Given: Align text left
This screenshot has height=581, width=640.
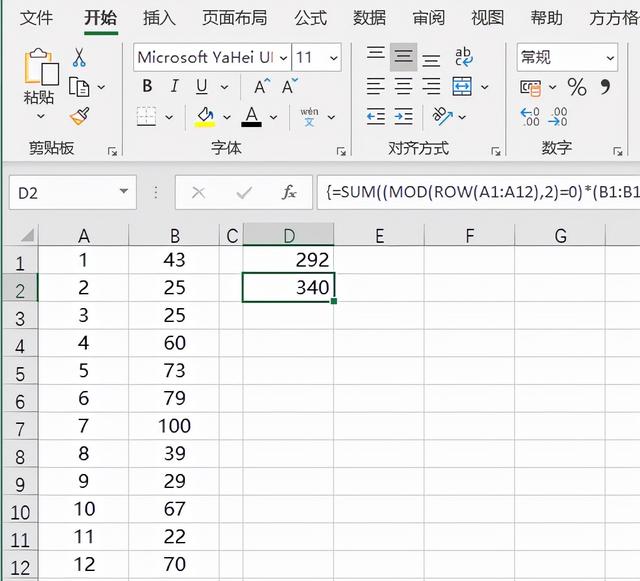Looking at the screenshot, I should coord(376,86).
